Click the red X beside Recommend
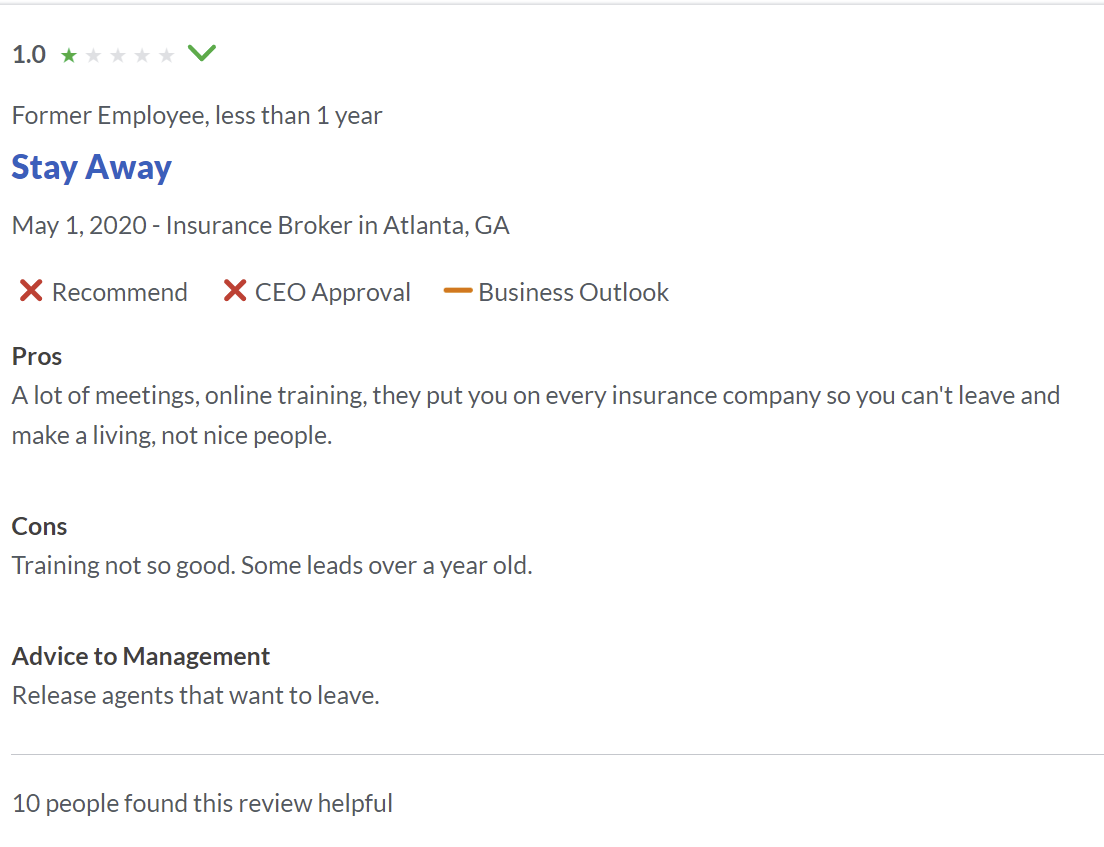Viewport: 1104px width, 847px height. pyautogui.click(x=31, y=291)
